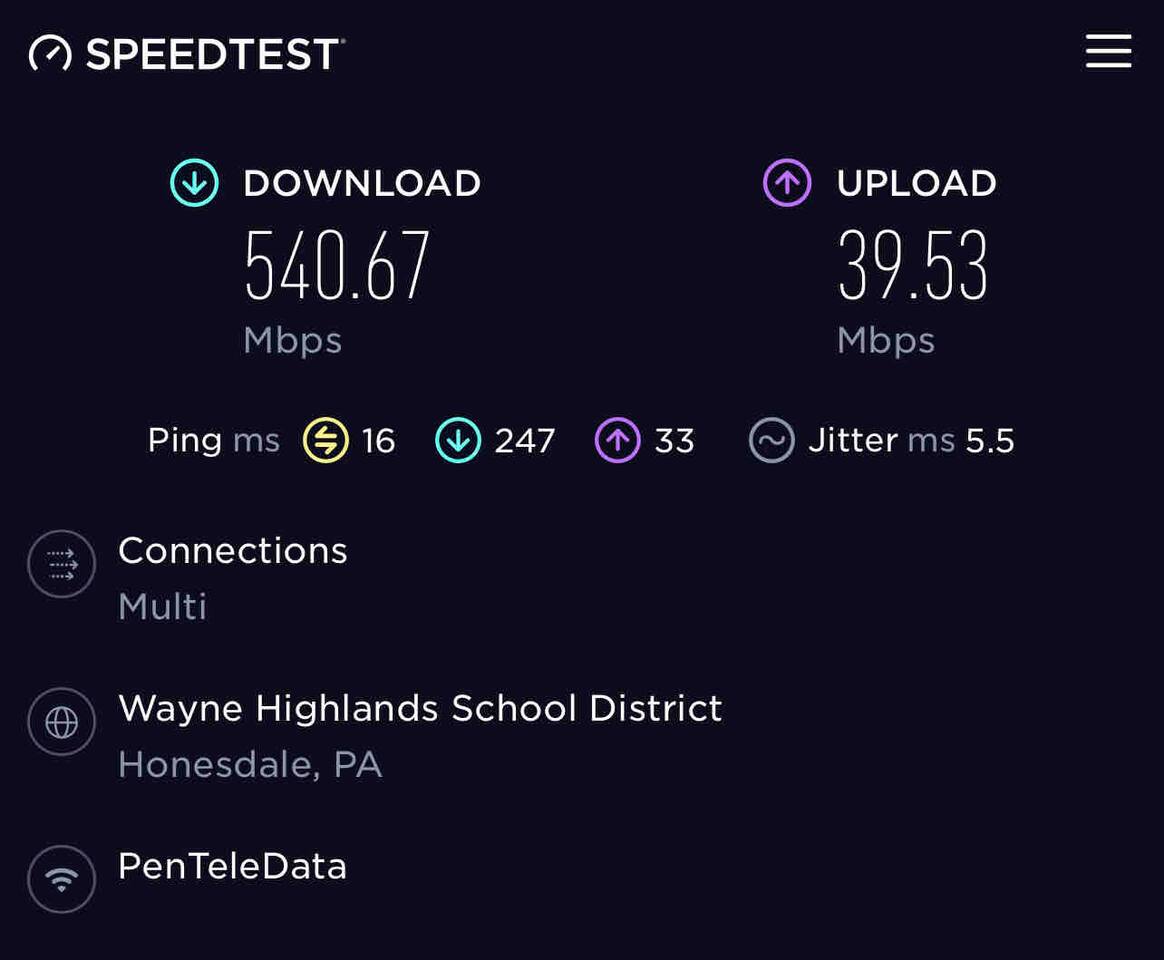Image resolution: width=1164 pixels, height=960 pixels.
Task: Click the teal download arrow icon
Action: [194, 184]
